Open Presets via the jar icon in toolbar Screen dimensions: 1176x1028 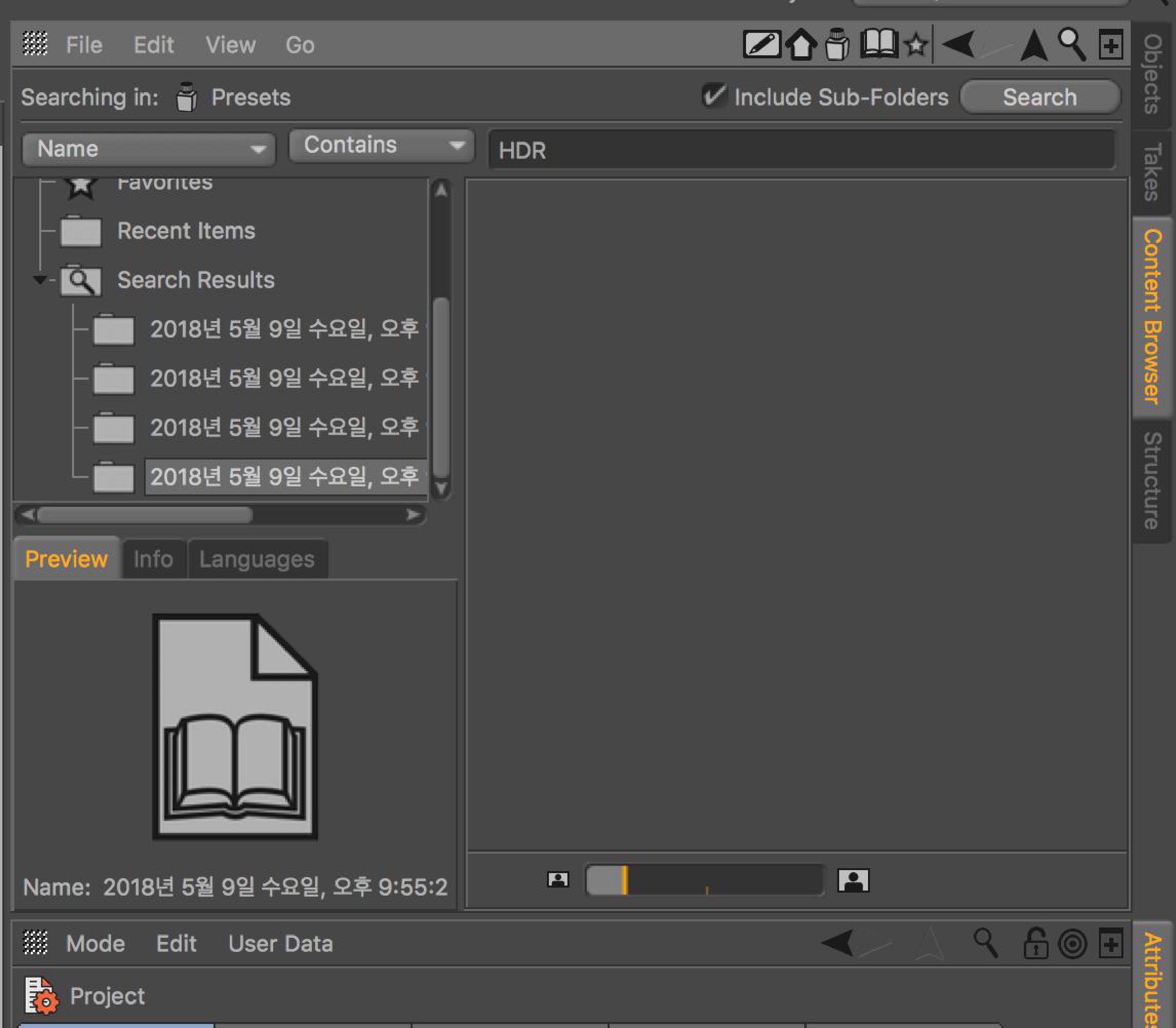838,44
